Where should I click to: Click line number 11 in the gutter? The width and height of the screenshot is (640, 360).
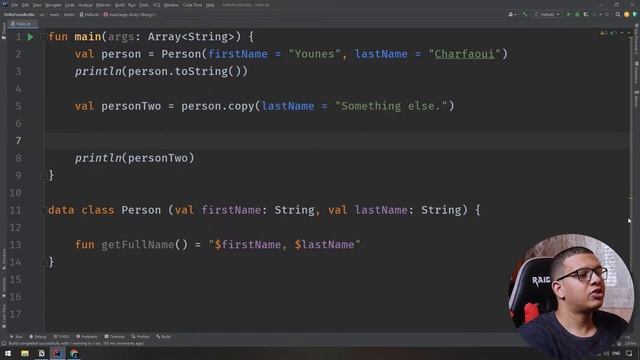pos(15,210)
